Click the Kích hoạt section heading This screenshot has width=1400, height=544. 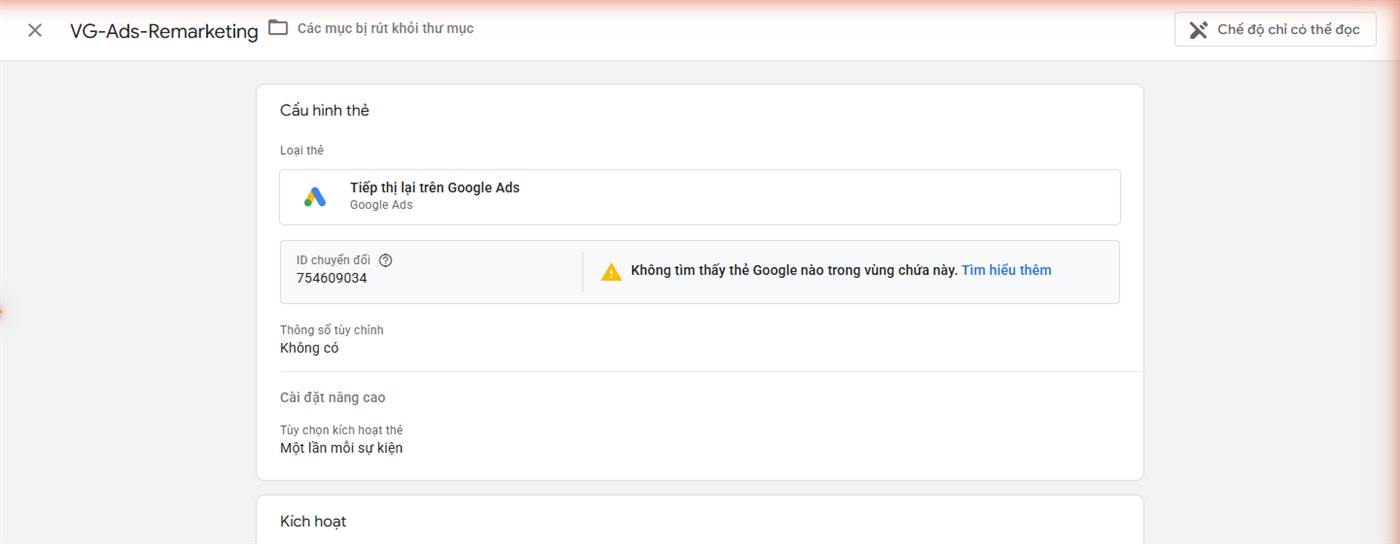(312, 521)
